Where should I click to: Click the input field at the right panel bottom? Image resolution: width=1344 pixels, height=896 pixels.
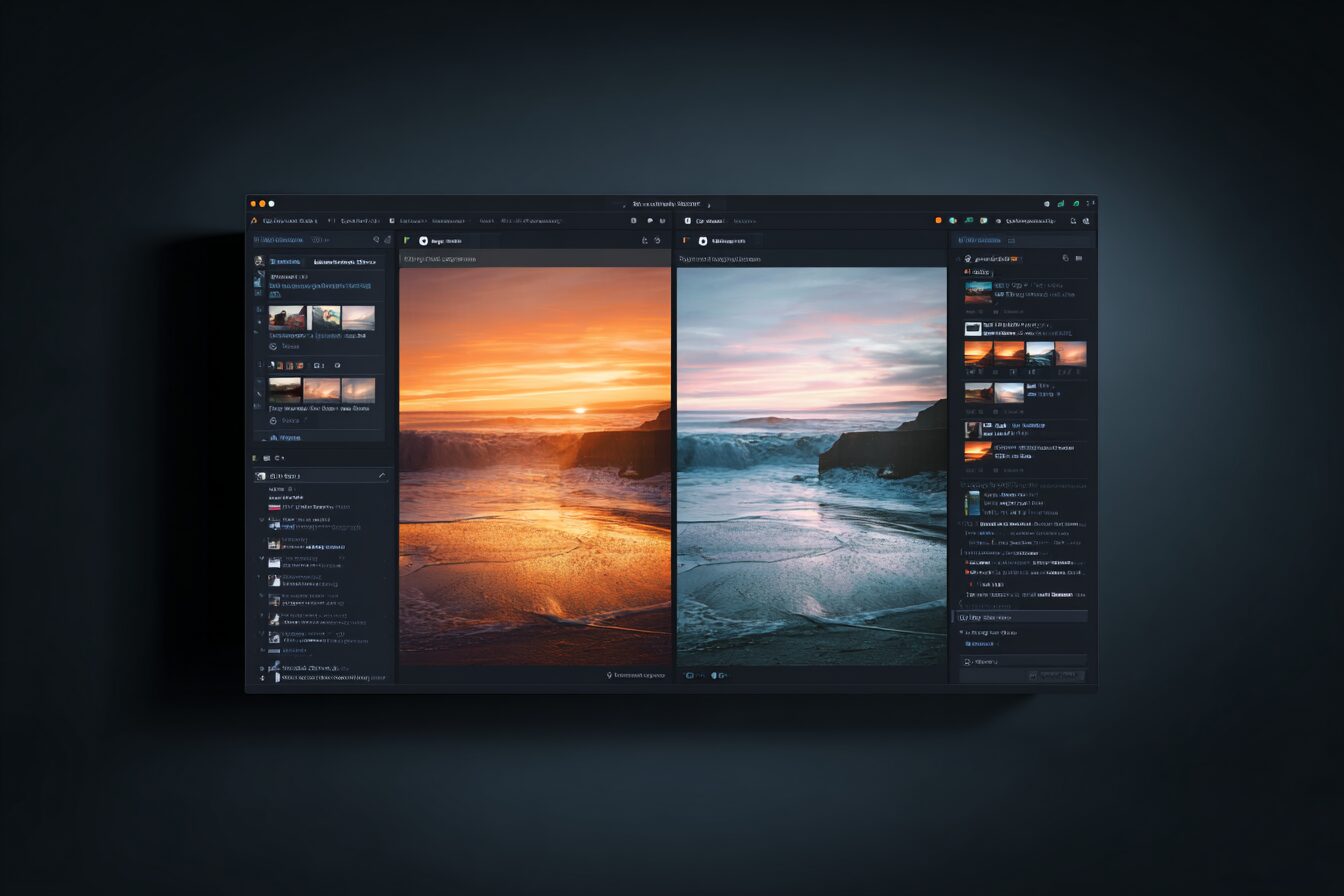coord(1023,661)
